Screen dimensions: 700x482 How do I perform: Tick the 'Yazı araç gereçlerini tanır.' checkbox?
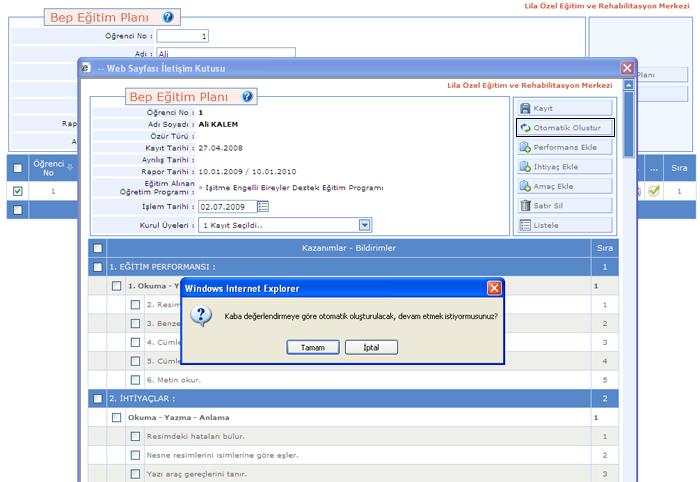click(135, 473)
